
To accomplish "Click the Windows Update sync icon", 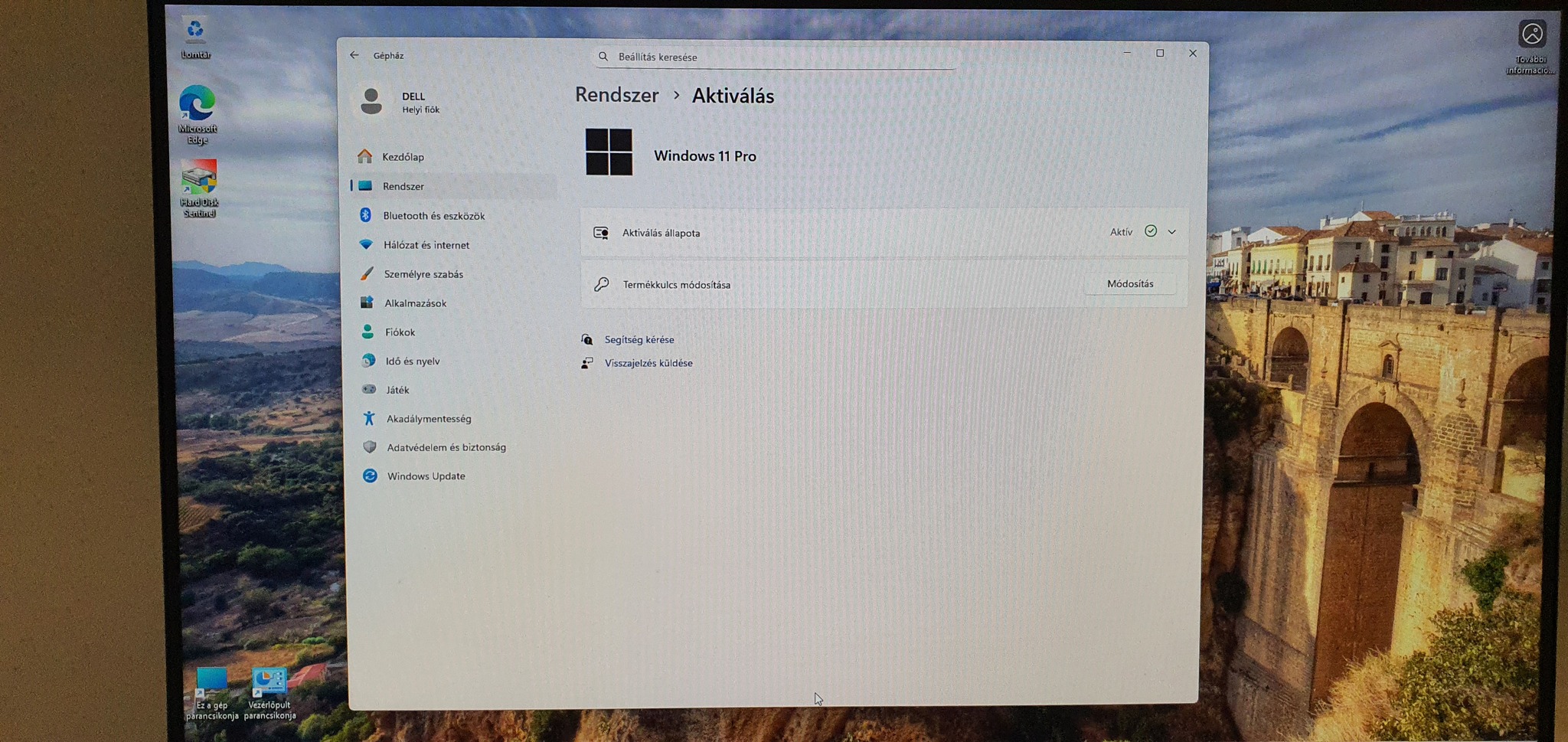I will [370, 476].
